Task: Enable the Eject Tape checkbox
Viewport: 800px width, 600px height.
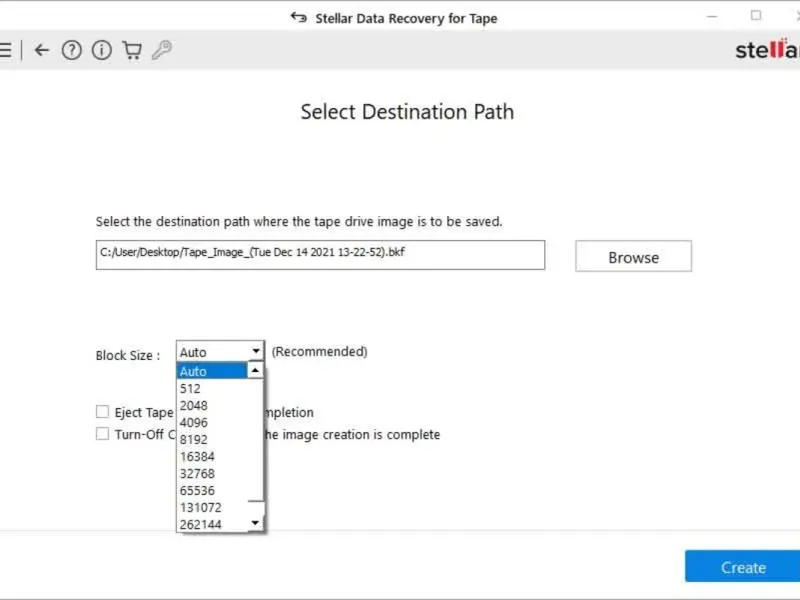Action: click(x=102, y=412)
